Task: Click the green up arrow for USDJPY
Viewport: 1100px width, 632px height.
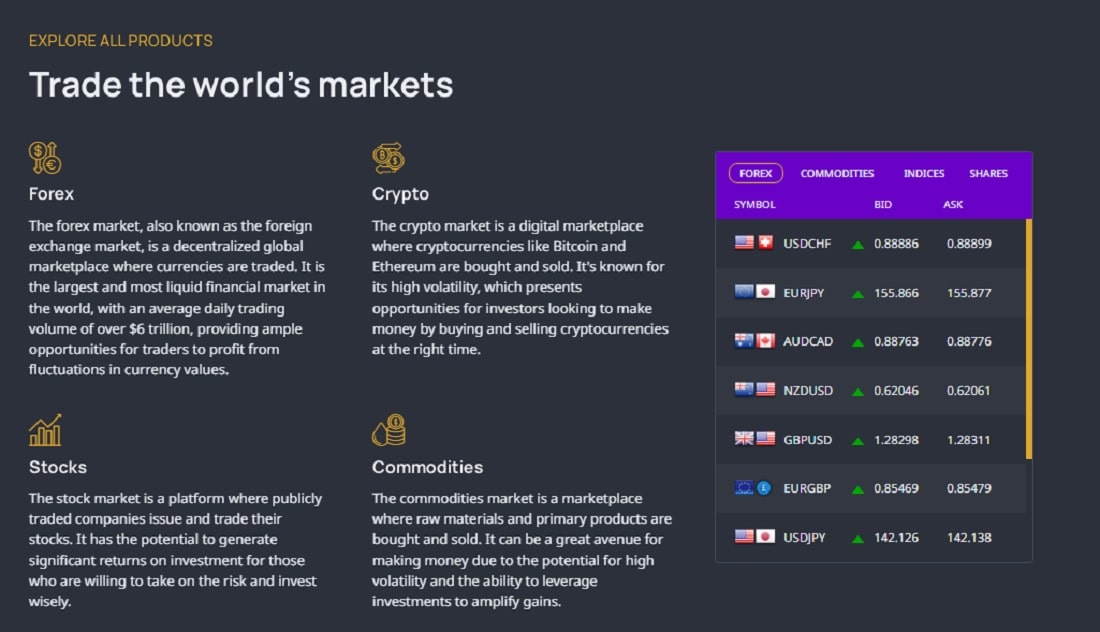Action: tap(857, 539)
